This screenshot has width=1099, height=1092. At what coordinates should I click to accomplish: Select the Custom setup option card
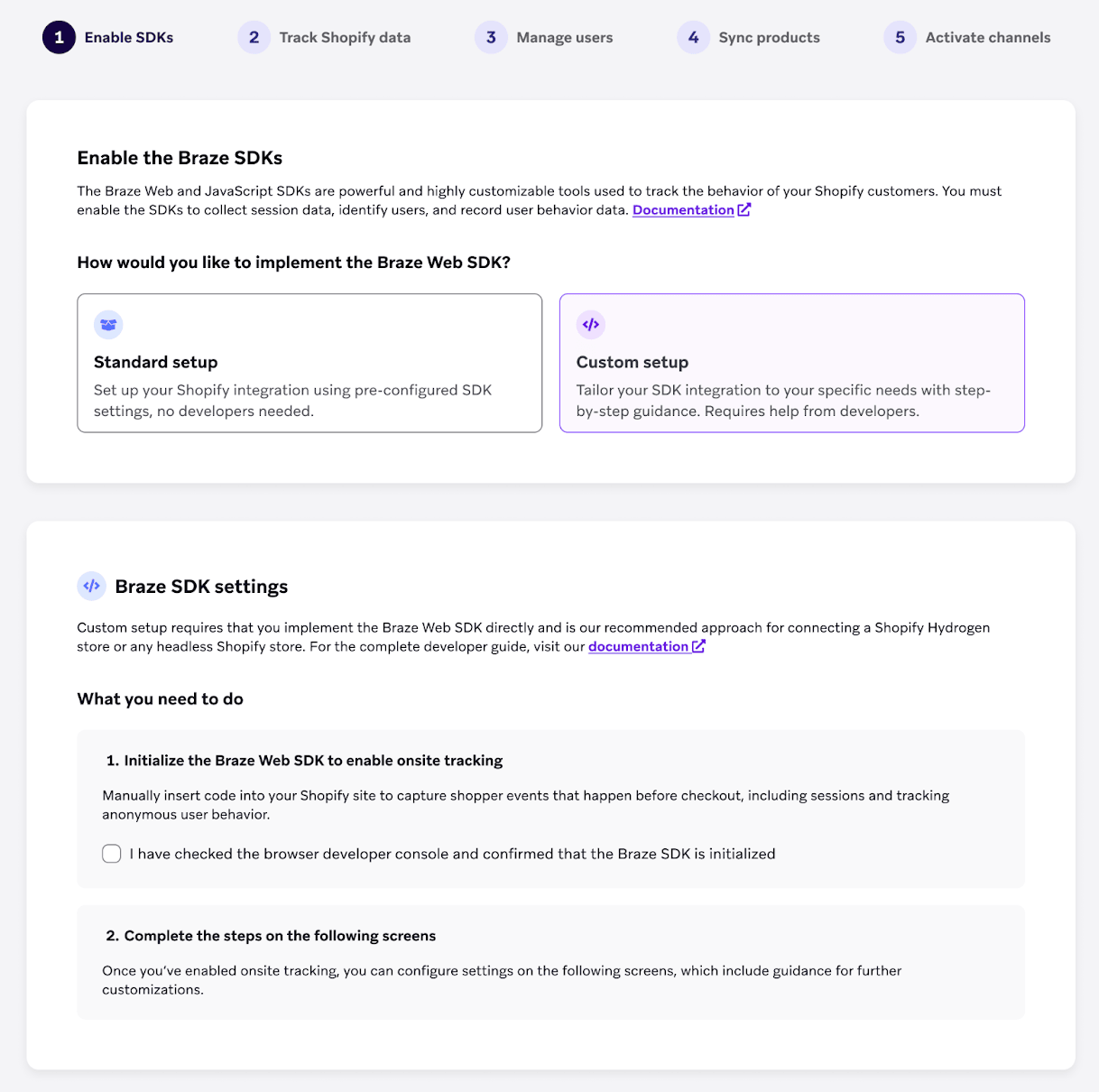click(791, 363)
